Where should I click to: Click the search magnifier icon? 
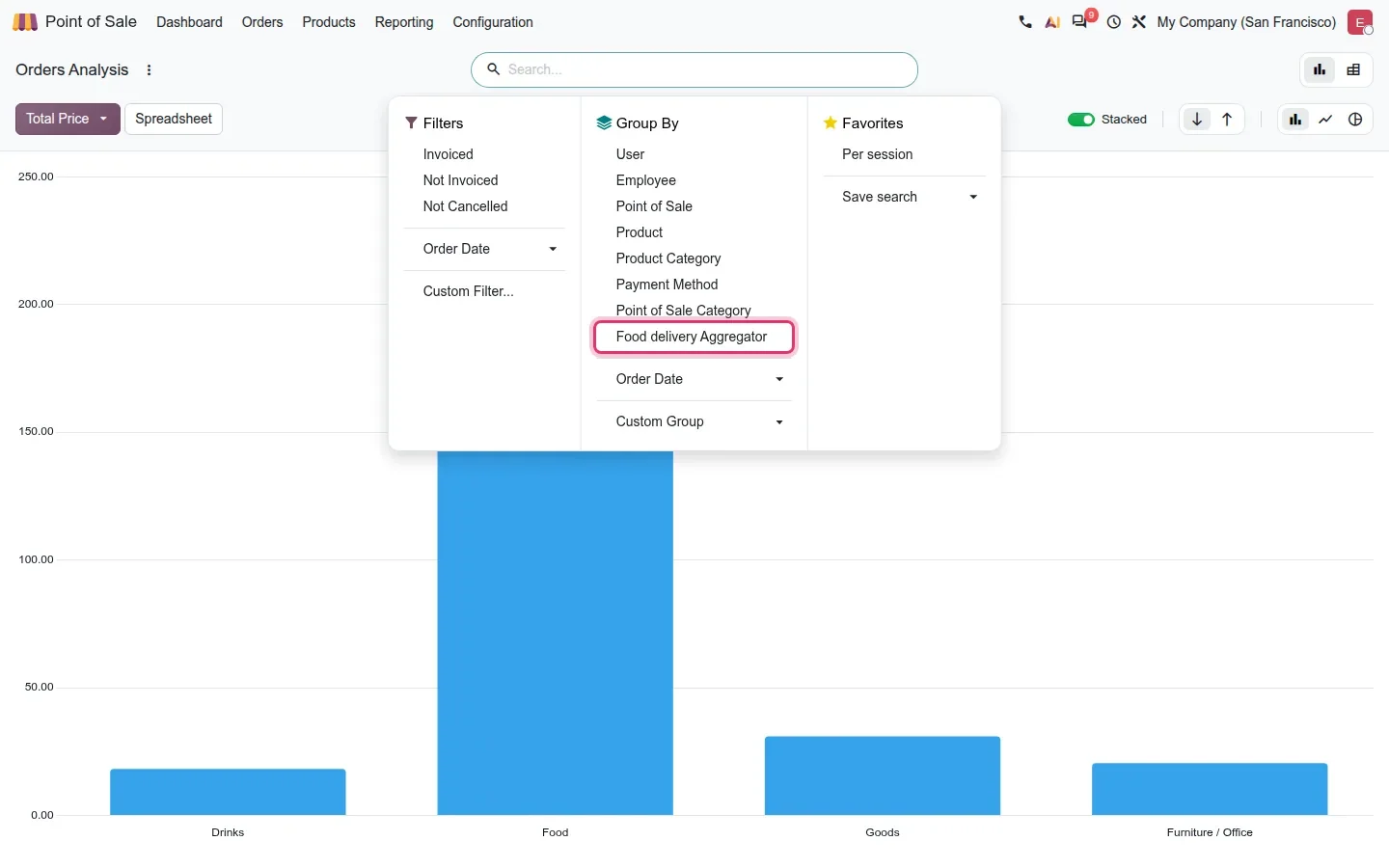[x=493, y=69]
